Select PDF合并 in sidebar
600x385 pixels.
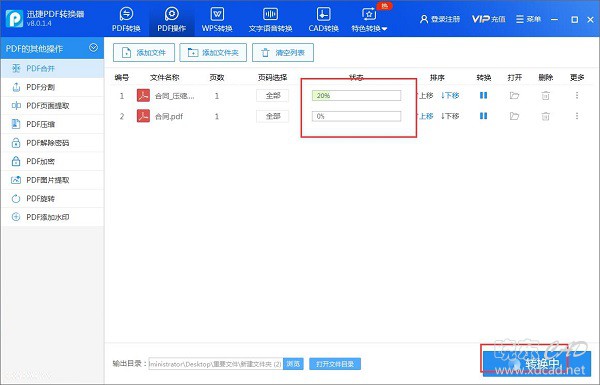pos(52,69)
